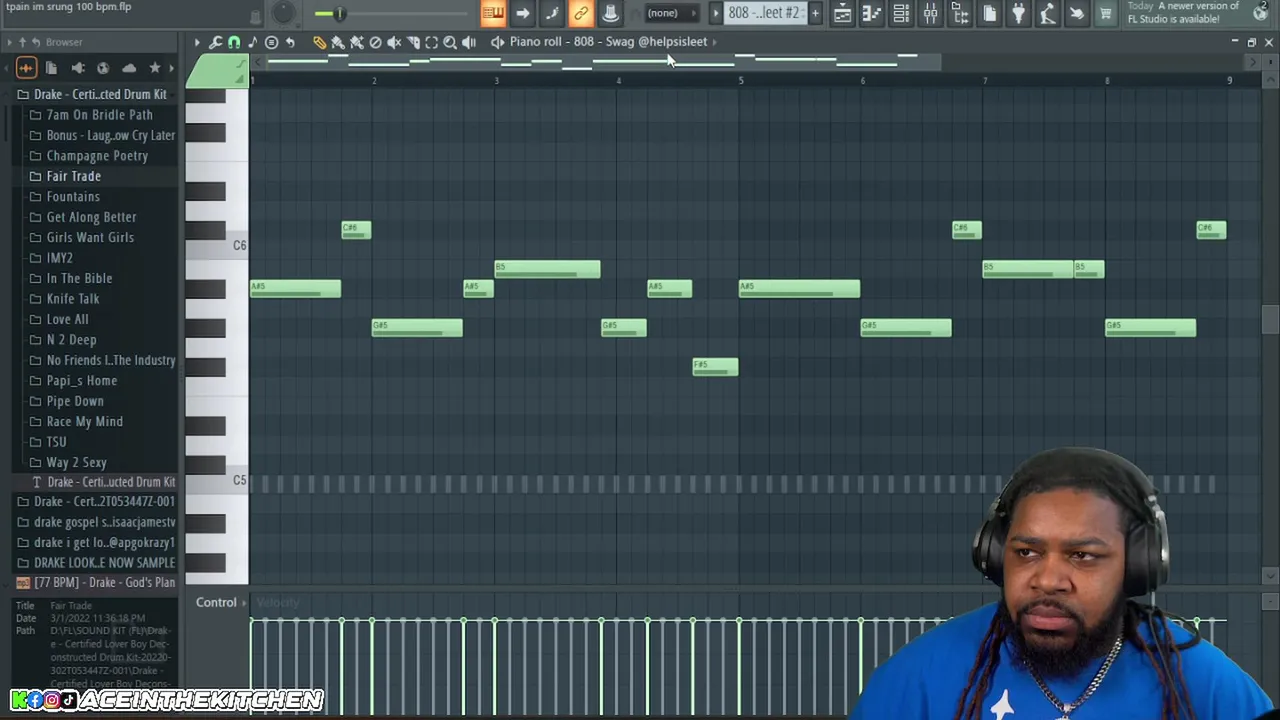The image size is (1280, 720).
Task: Click the F#5 note in piano roll
Action: [x=715, y=367]
